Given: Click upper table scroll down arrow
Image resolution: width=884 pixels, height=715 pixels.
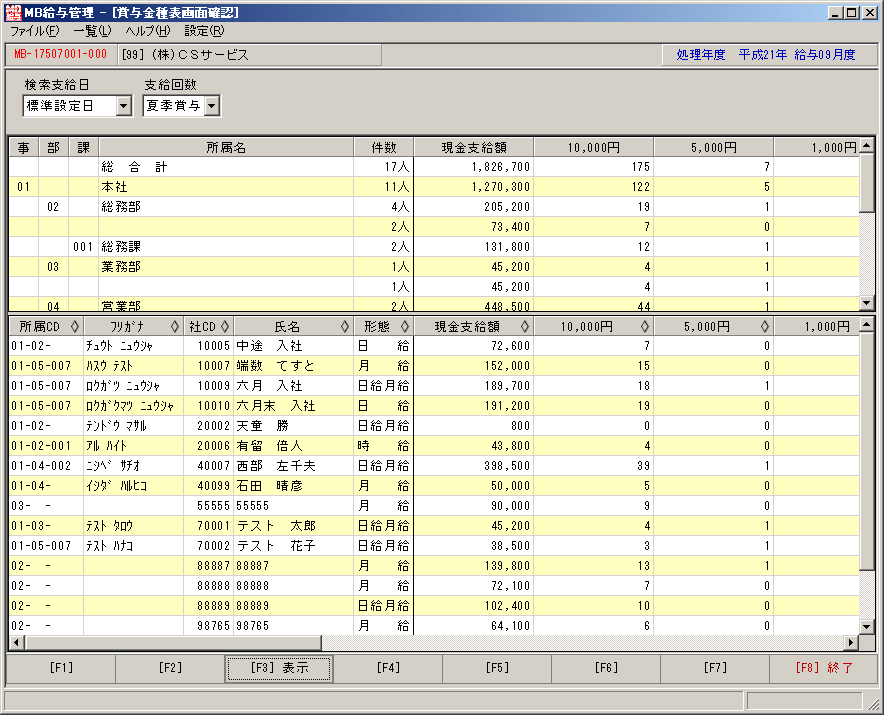Looking at the screenshot, I should pos(867,303).
